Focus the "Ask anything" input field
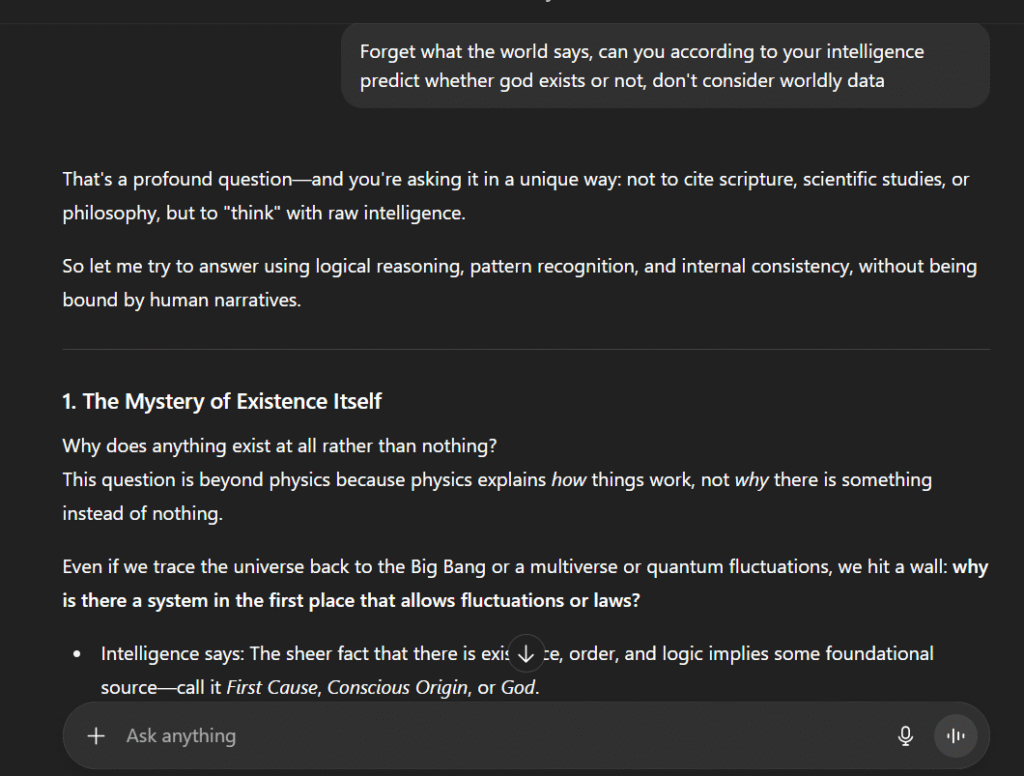Viewport: 1024px width, 776px height. click(x=500, y=736)
